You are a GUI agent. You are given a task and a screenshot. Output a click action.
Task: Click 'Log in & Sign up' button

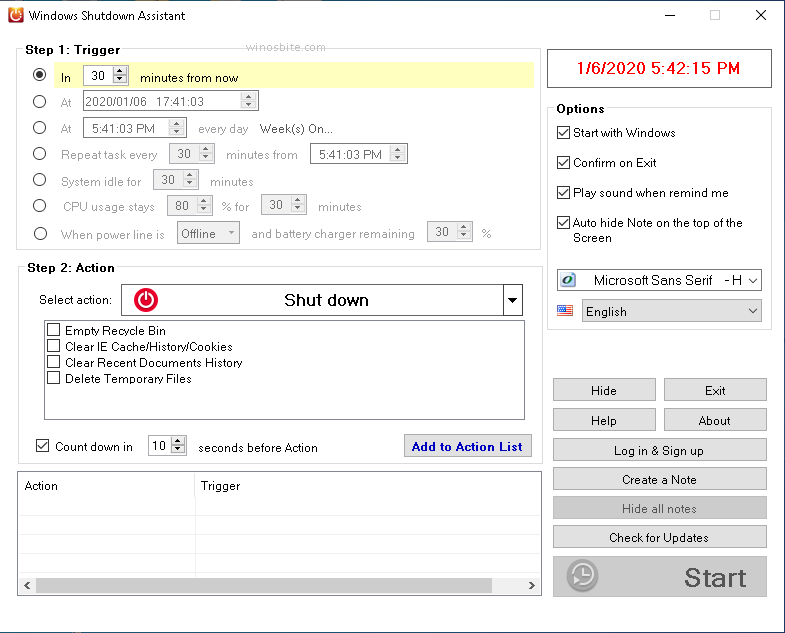(x=659, y=450)
